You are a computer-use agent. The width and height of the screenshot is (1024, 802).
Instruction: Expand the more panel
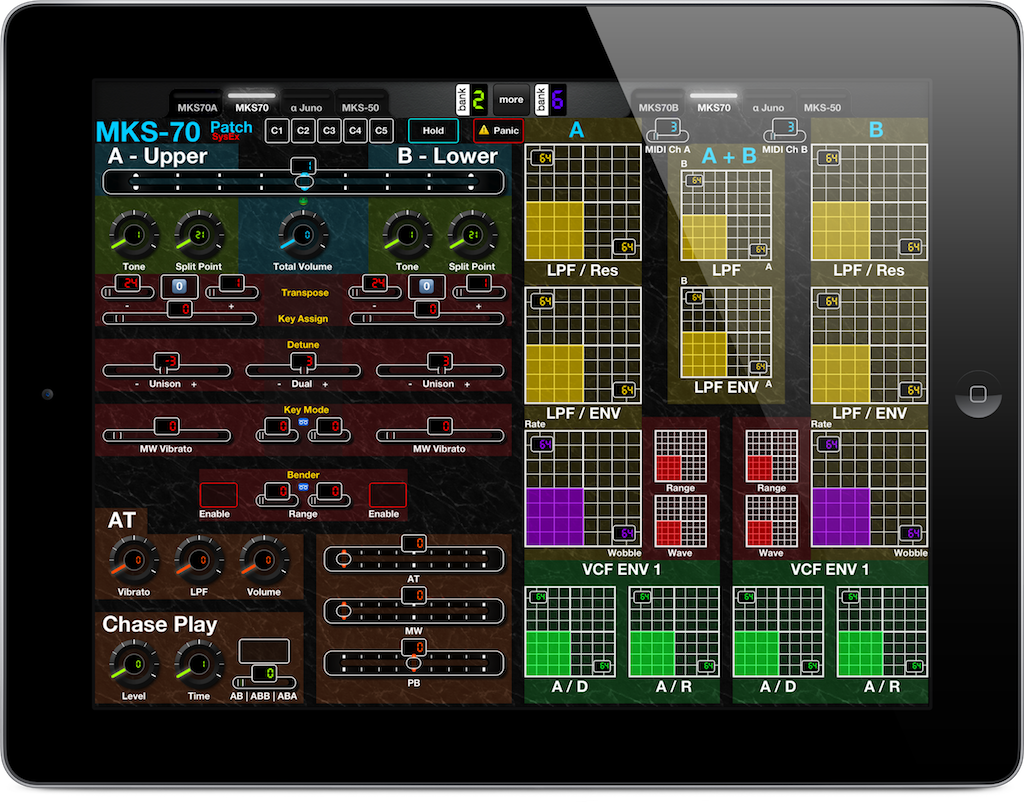click(x=511, y=99)
